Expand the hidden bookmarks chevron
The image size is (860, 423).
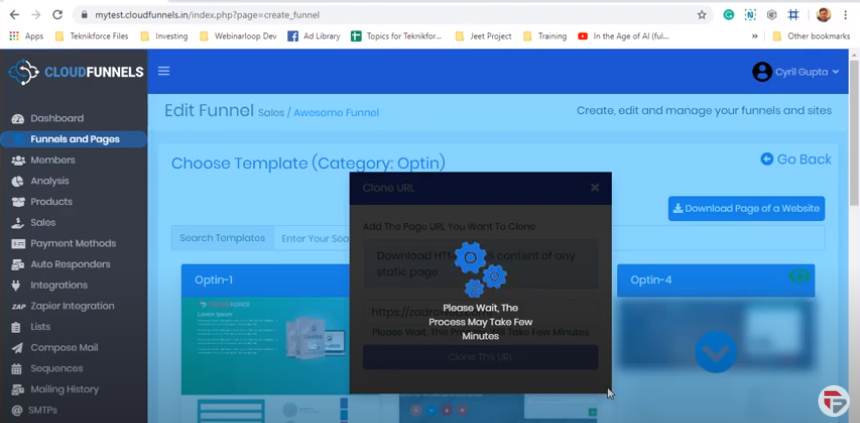click(754, 36)
